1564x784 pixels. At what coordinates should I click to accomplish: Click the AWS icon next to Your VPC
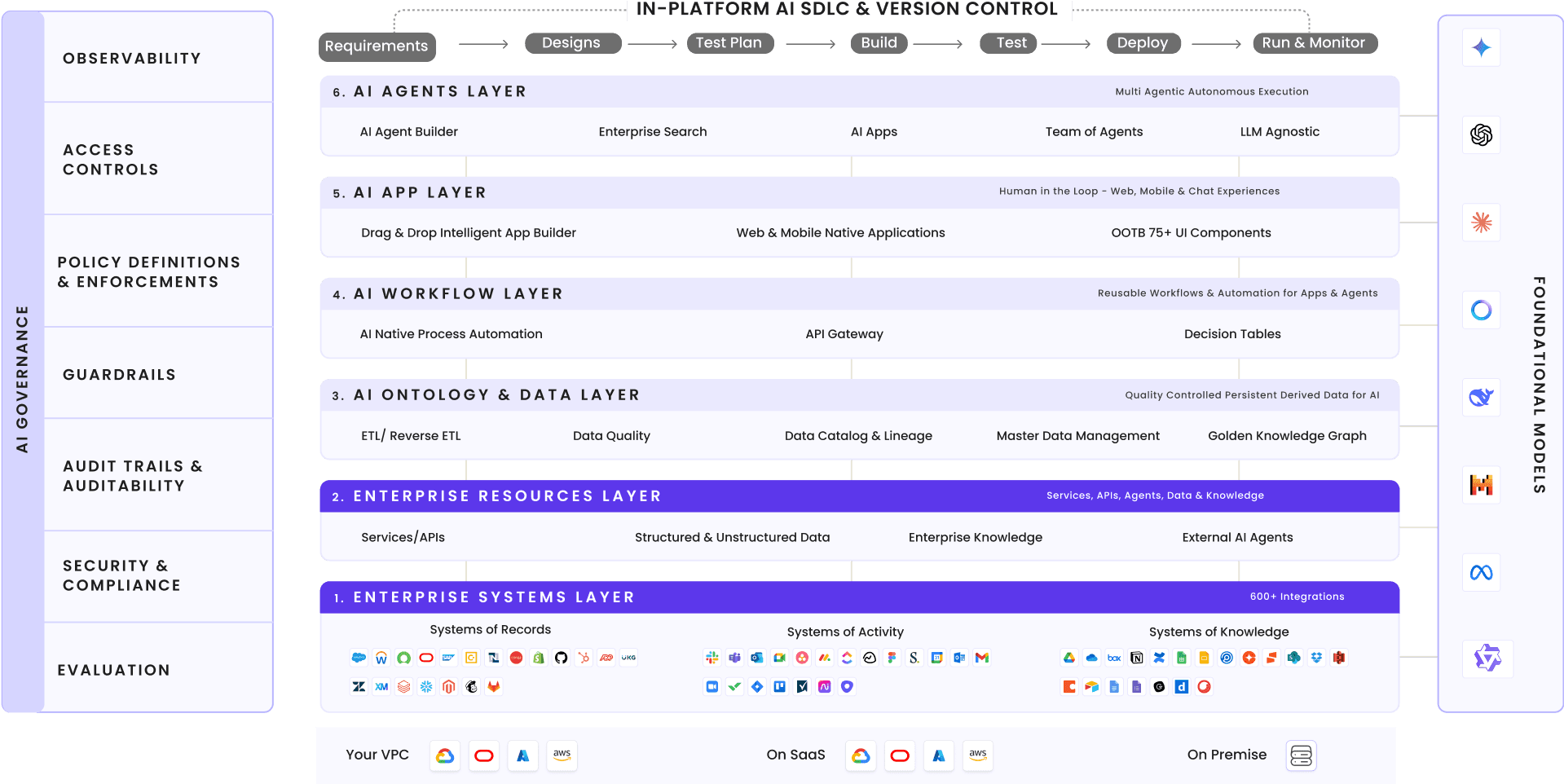pyautogui.click(x=562, y=755)
